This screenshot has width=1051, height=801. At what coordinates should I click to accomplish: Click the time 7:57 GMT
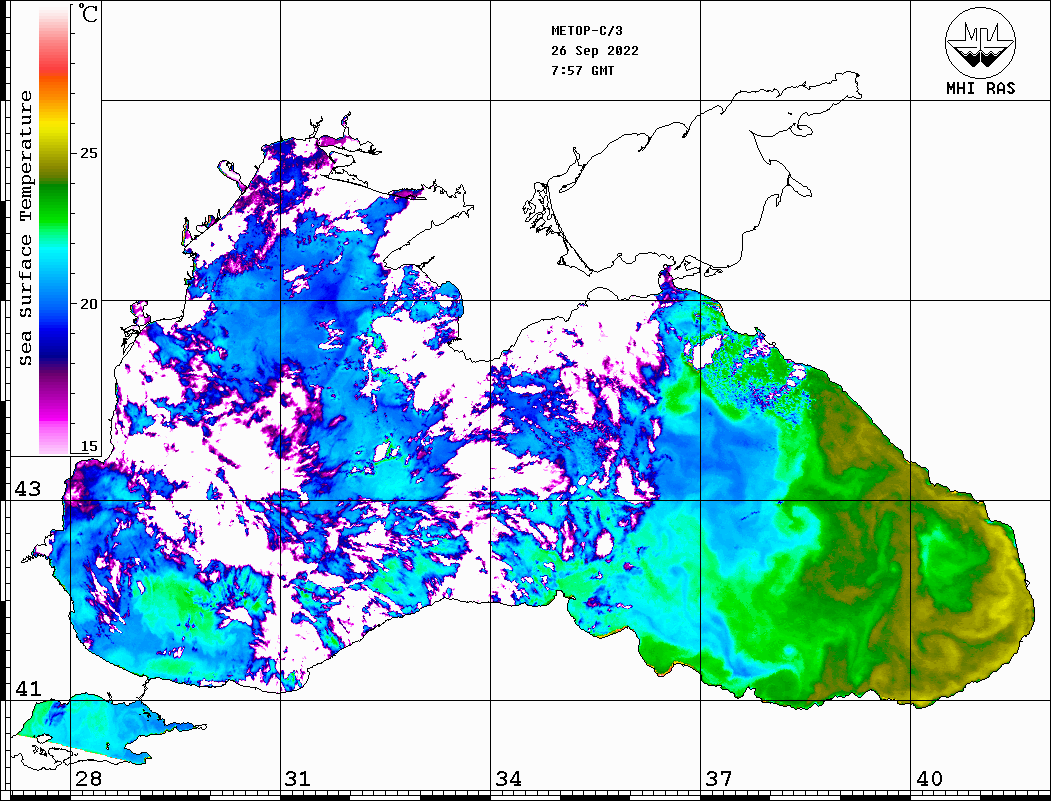click(582, 70)
